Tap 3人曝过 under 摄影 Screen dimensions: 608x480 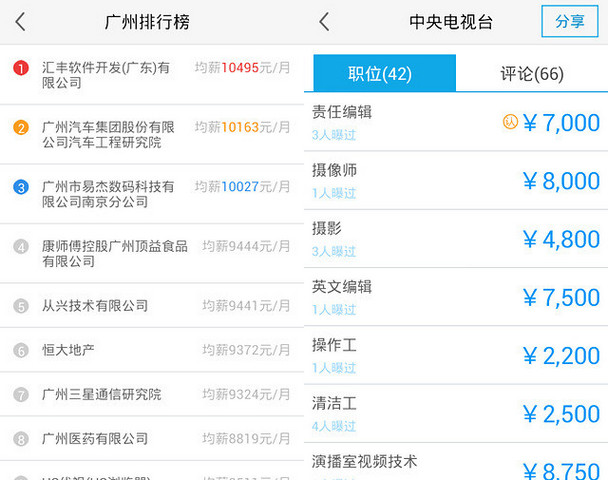pos(334,251)
